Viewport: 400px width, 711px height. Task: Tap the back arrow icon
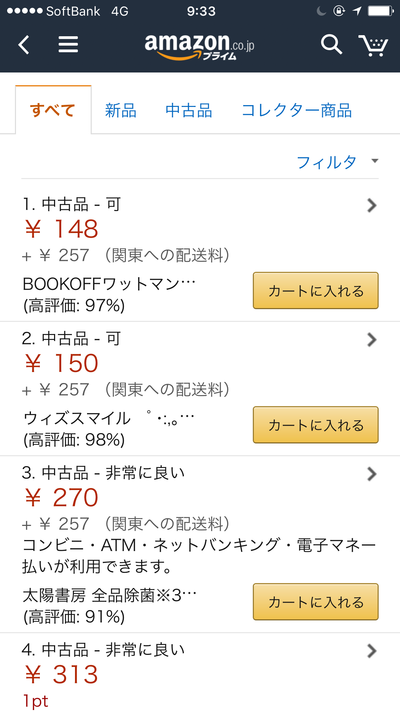tap(24, 45)
